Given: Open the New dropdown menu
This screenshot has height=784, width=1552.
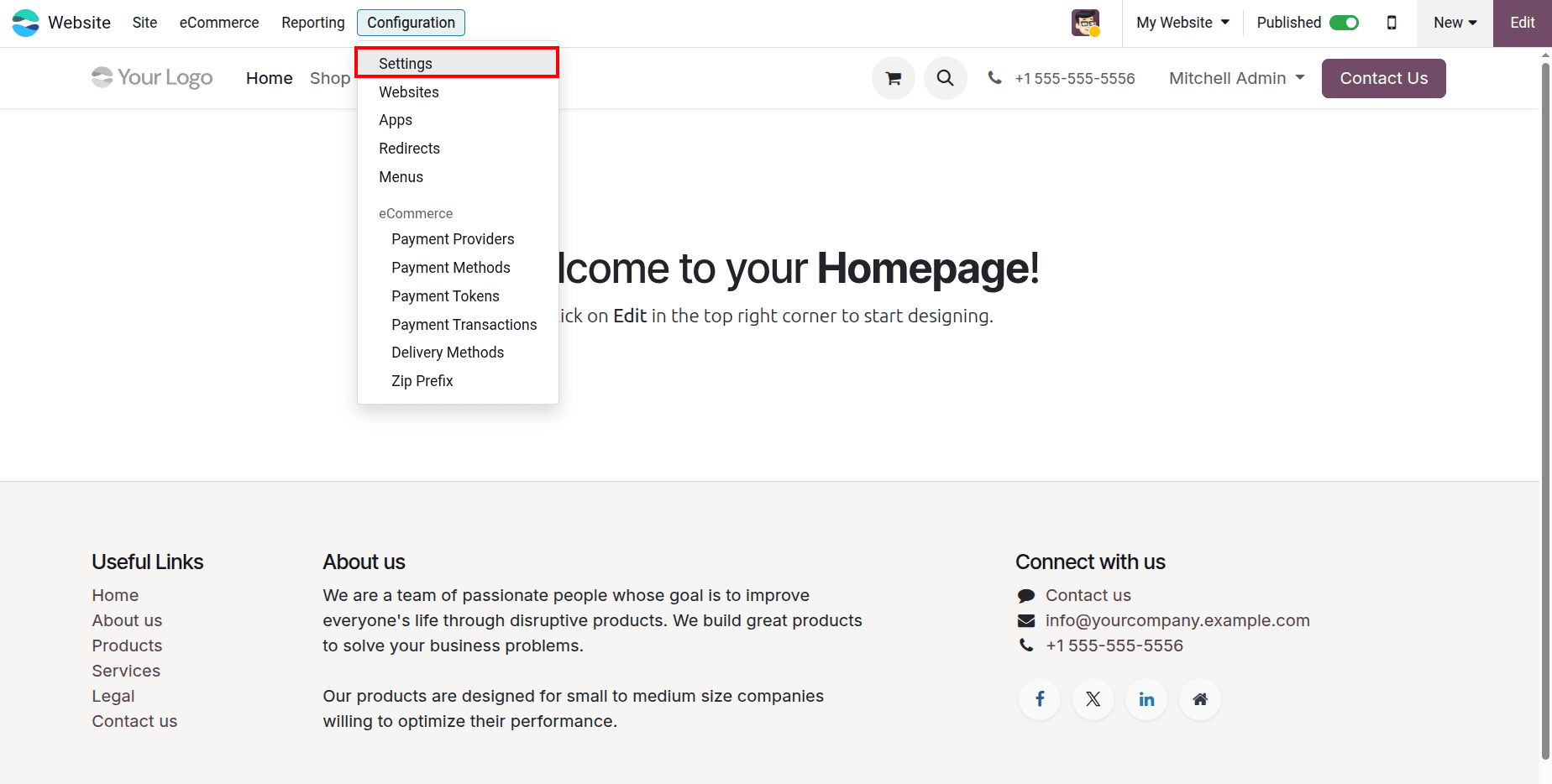Looking at the screenshot, I should coord(1455,23).
